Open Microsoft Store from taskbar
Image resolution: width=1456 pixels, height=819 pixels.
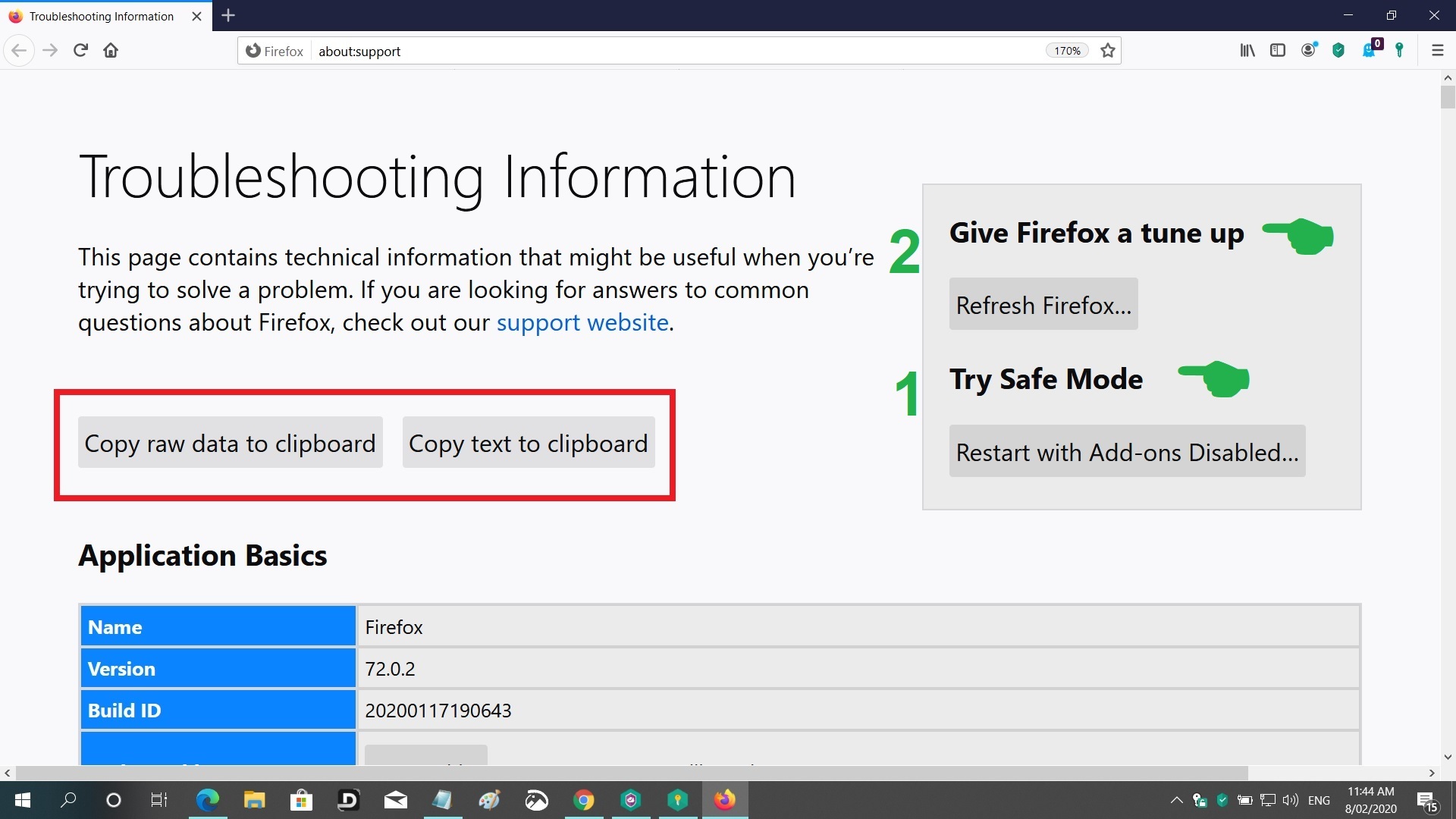pyautogui.click(x=301, y=800)
